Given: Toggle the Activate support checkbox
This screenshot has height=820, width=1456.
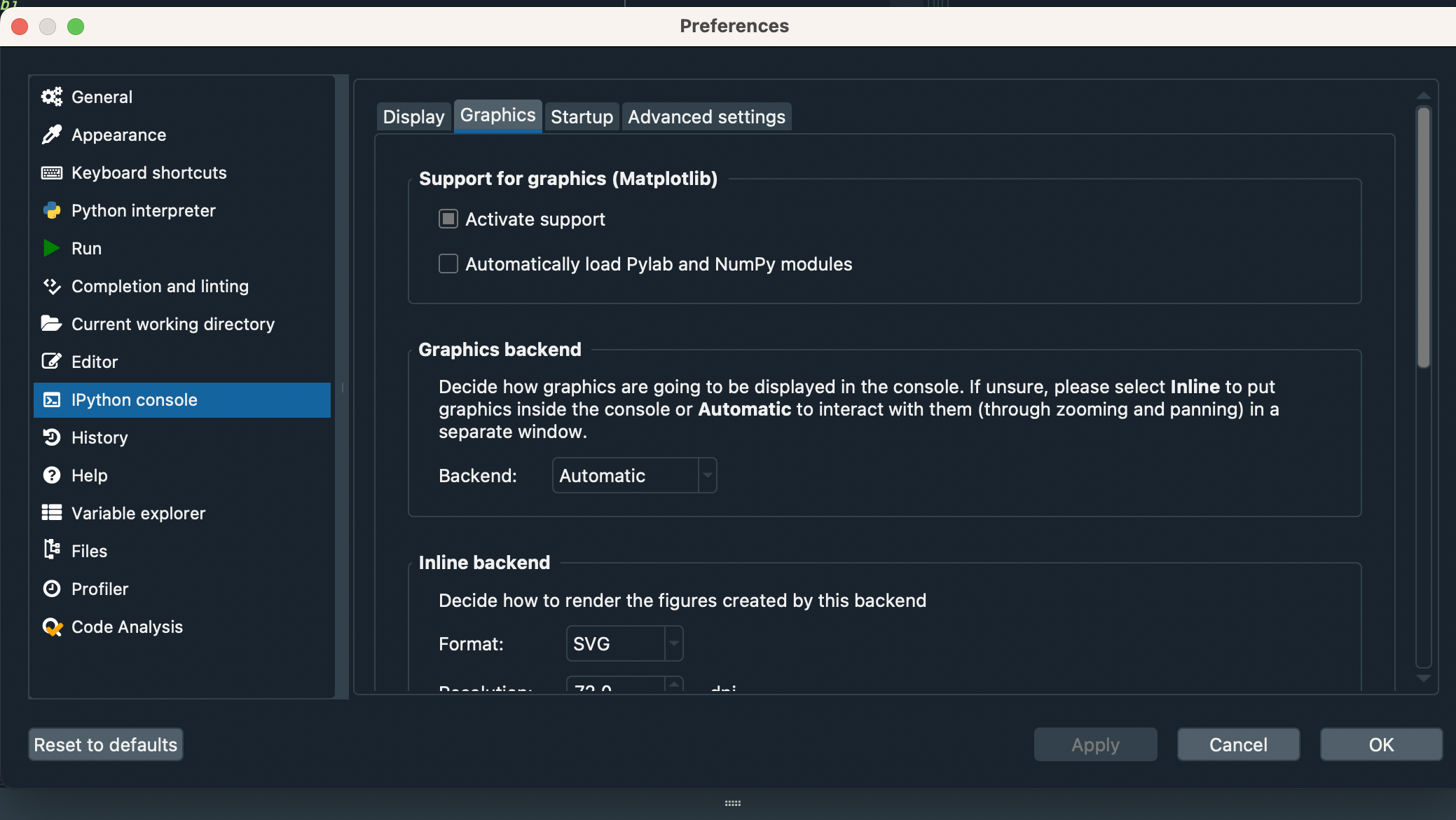Looking at the screenshot, I should point(448,219).
